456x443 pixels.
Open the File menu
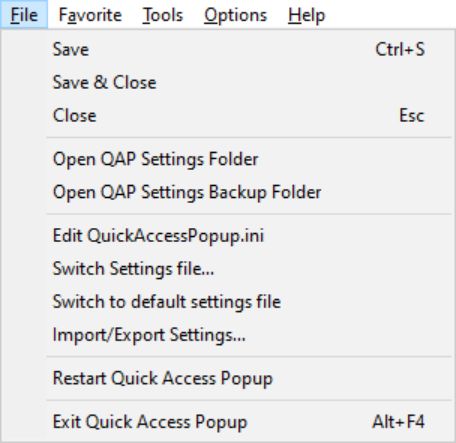(x=24, y=15)
